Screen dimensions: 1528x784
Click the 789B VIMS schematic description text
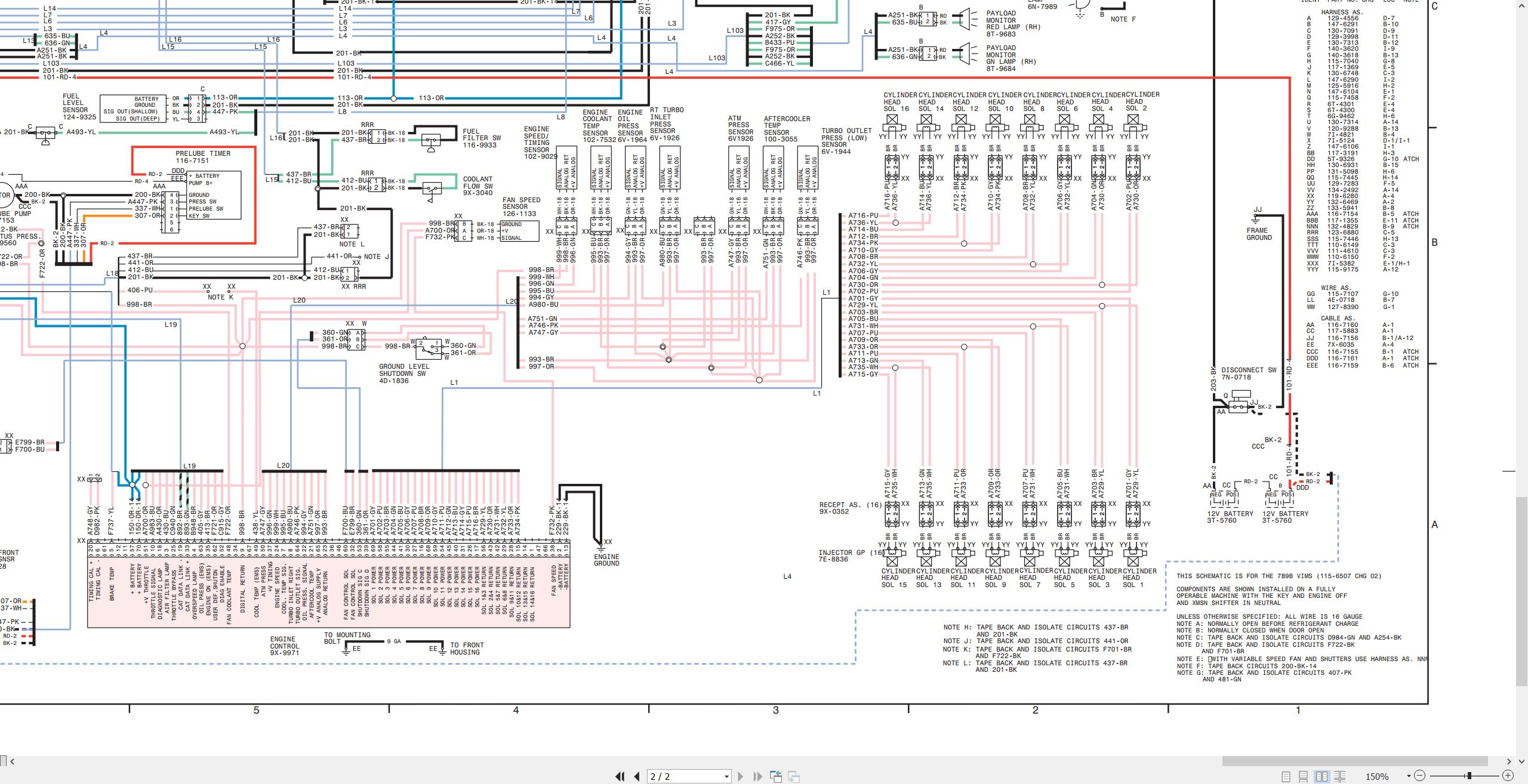(x=1279, y=576)
